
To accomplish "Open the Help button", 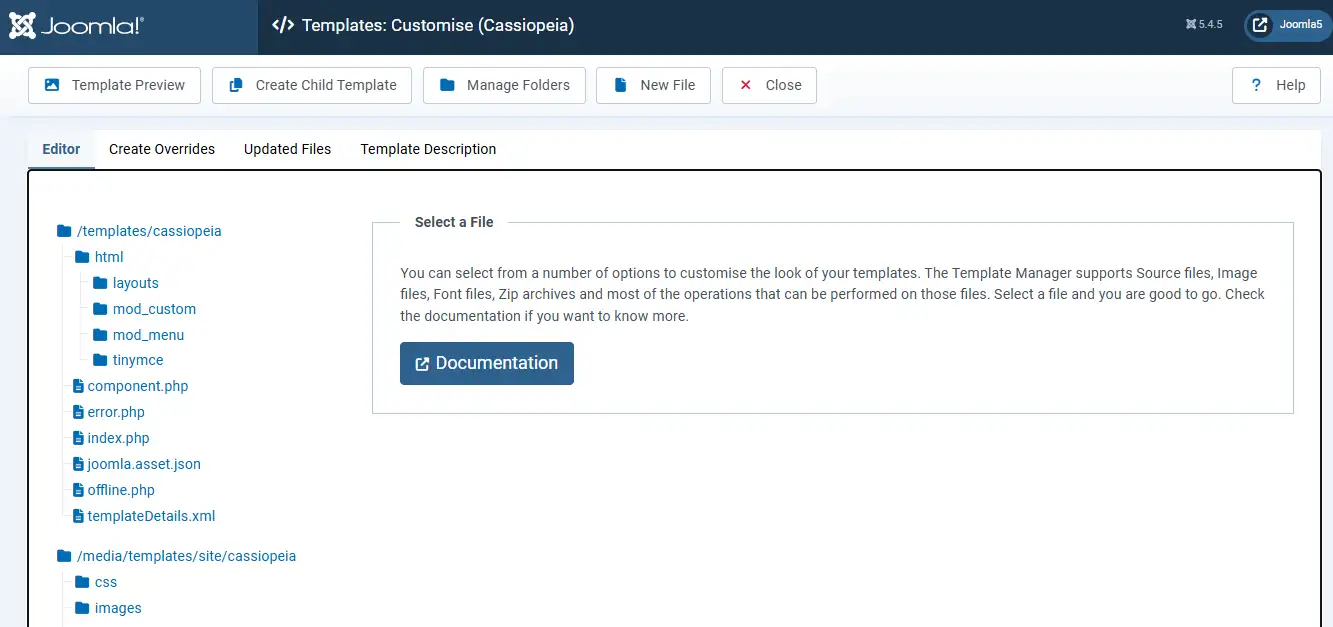I will click(x=1276, y=85).
